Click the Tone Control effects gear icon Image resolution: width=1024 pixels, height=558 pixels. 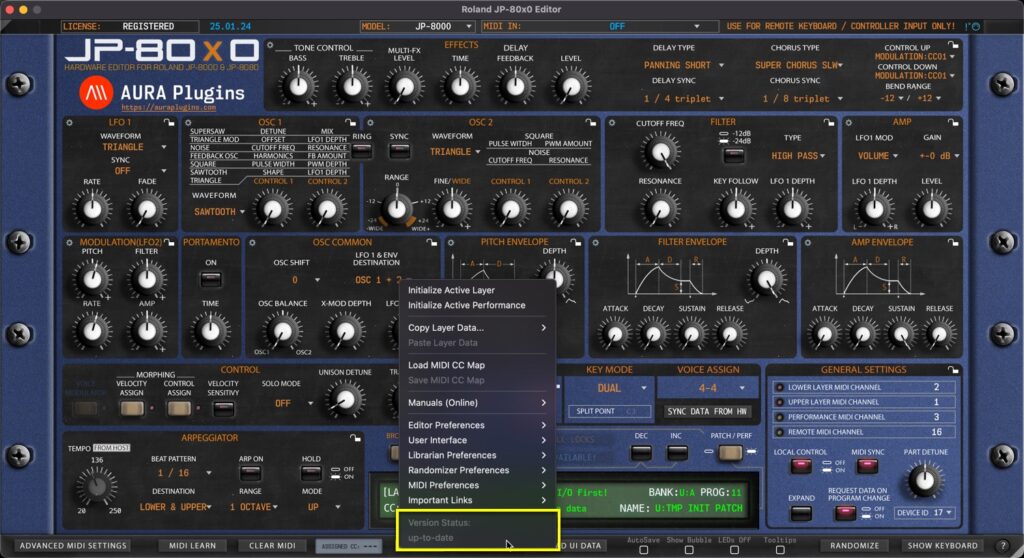pos(270,45)
